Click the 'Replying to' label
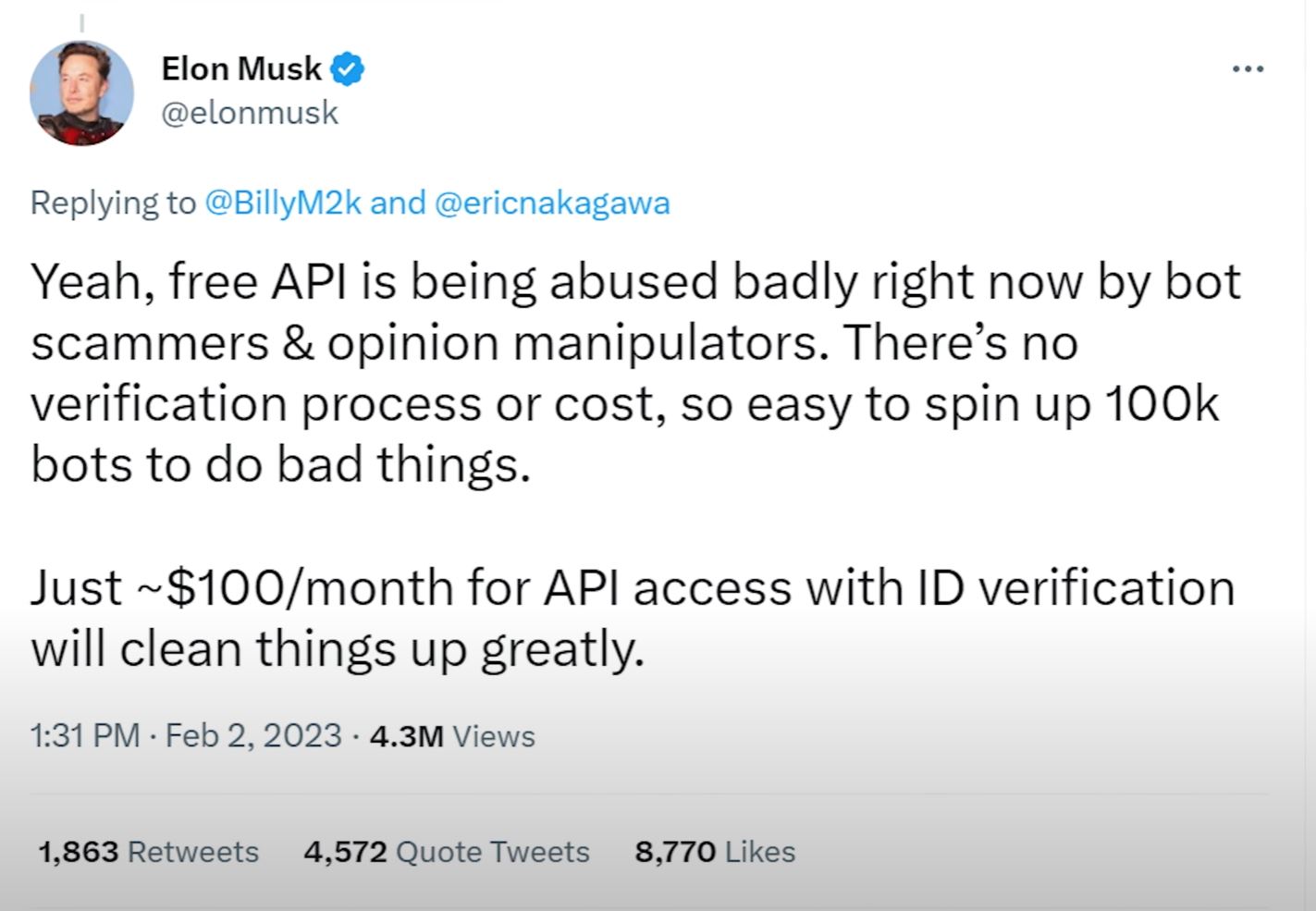This screenshot has height=911, width=1316. [113, 203]
